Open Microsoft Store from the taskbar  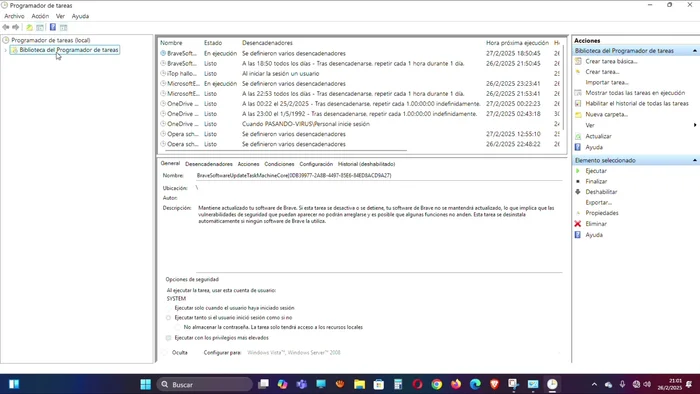[x=379, y=384]
